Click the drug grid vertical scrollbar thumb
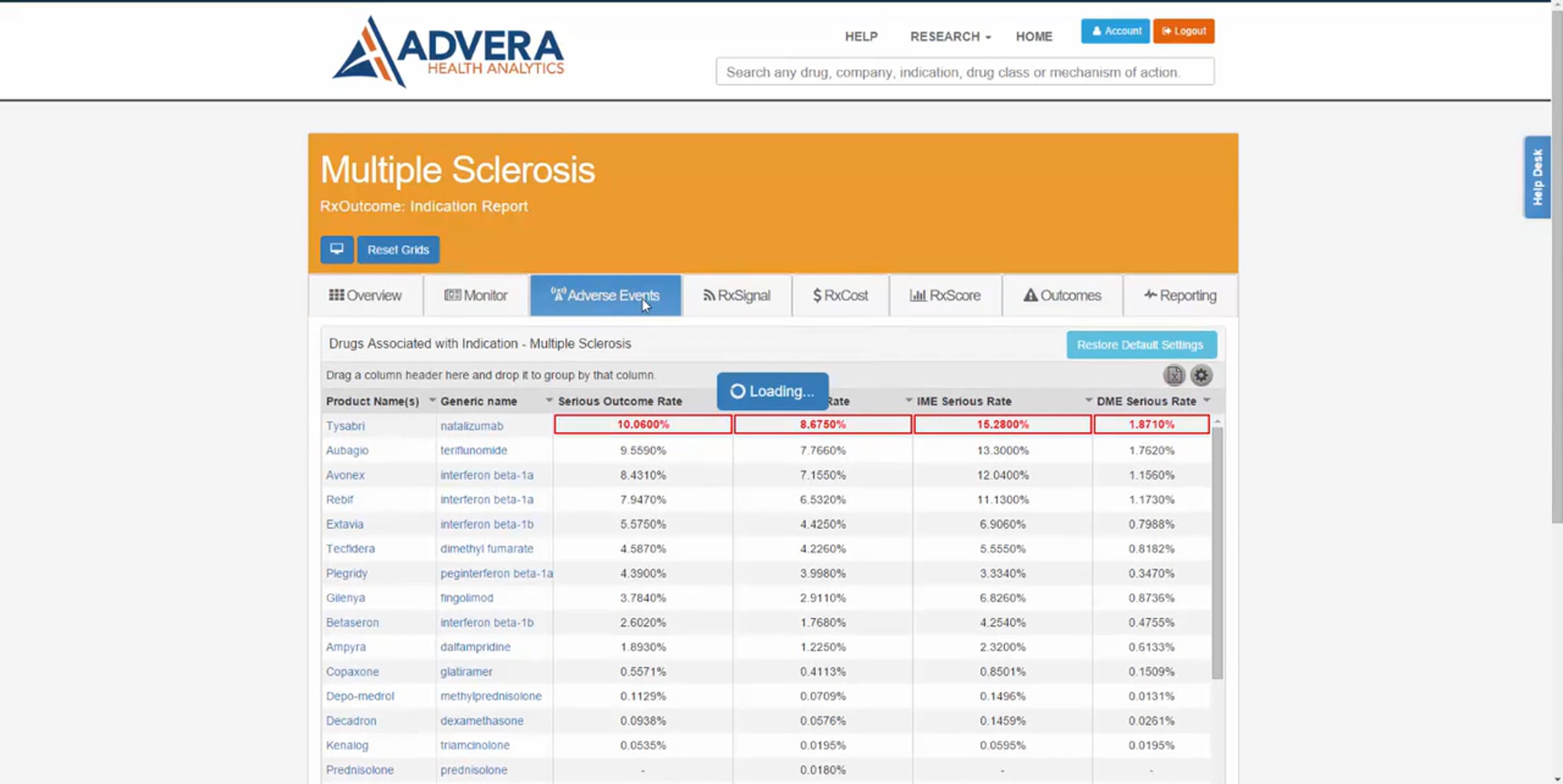Viewport: 1563px width, 784px height. coord(1217,553)
